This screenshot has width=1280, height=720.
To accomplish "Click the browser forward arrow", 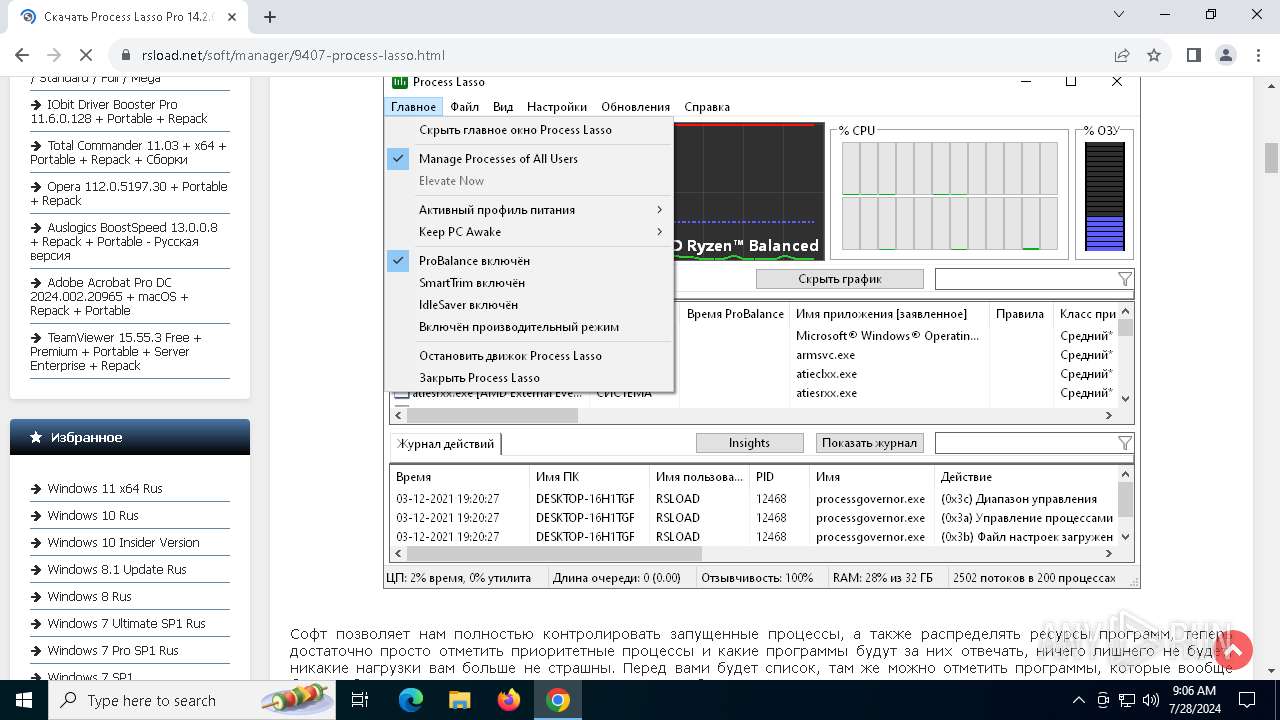I will click(54, 55).
